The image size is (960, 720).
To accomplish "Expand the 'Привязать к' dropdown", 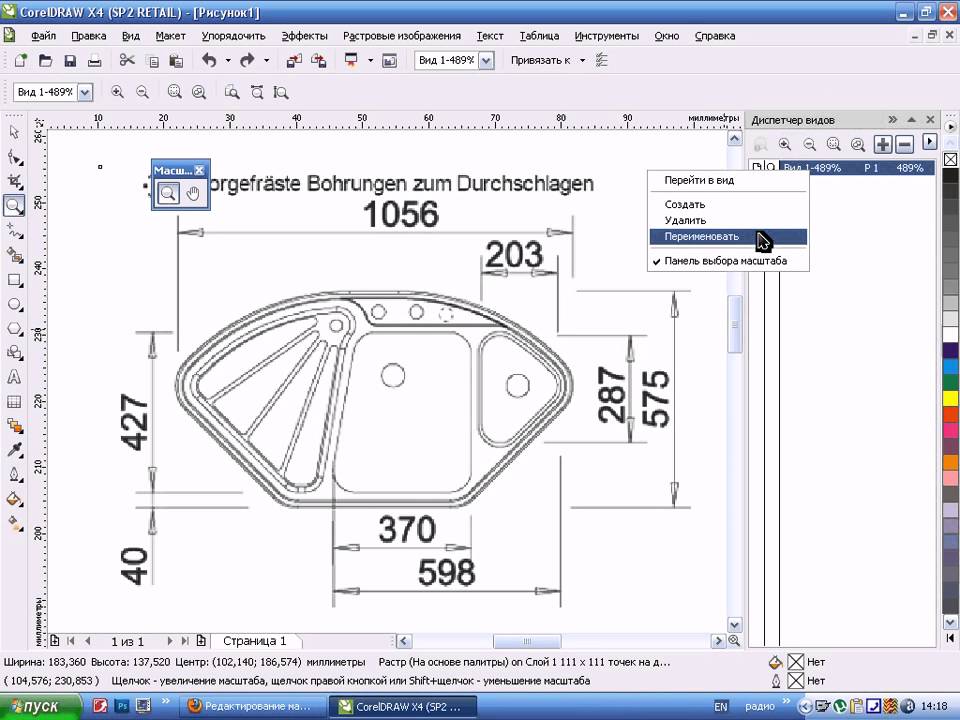I will [581, 60].
